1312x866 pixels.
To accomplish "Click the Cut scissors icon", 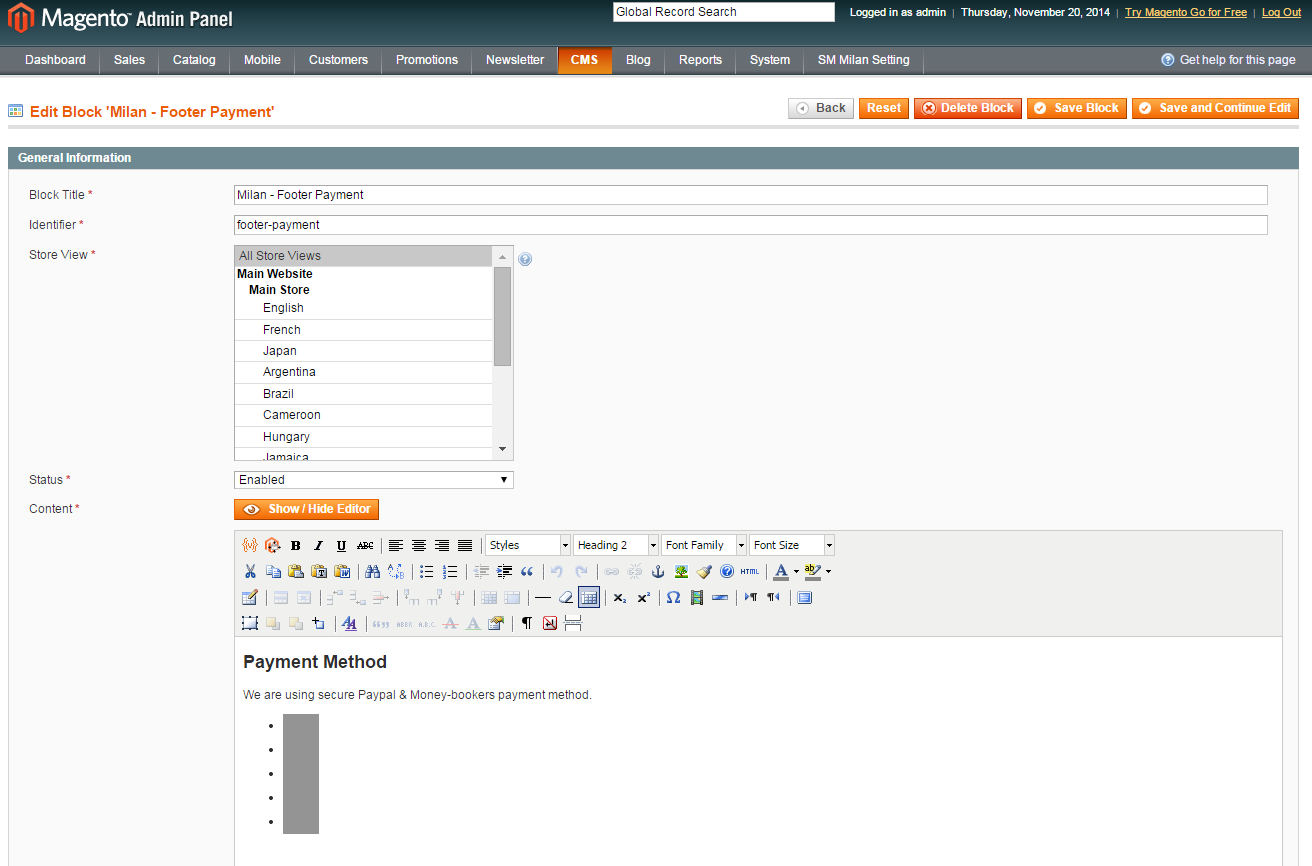I will coord(250,572).
